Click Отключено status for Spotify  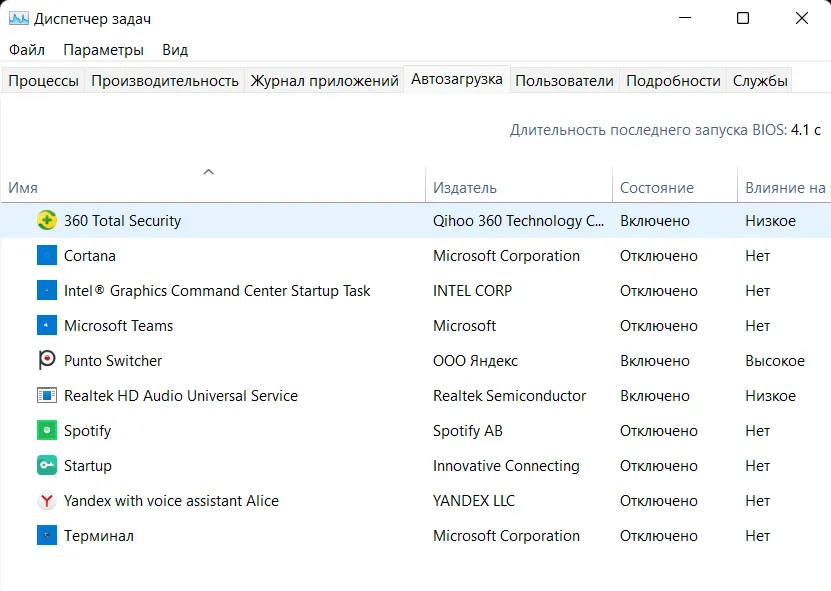click(659, 430)
